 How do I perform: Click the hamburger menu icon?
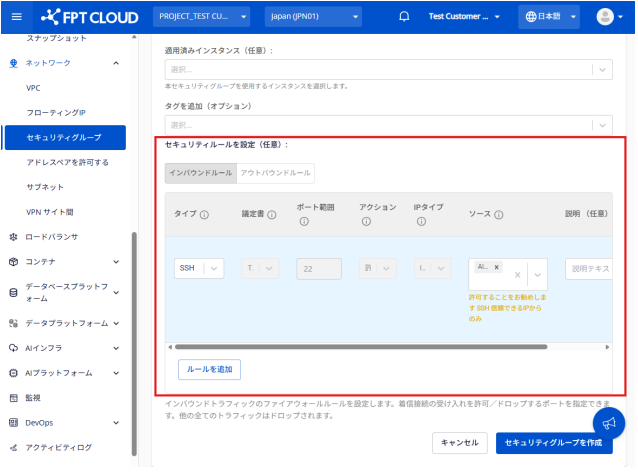[x=17, y=17]
